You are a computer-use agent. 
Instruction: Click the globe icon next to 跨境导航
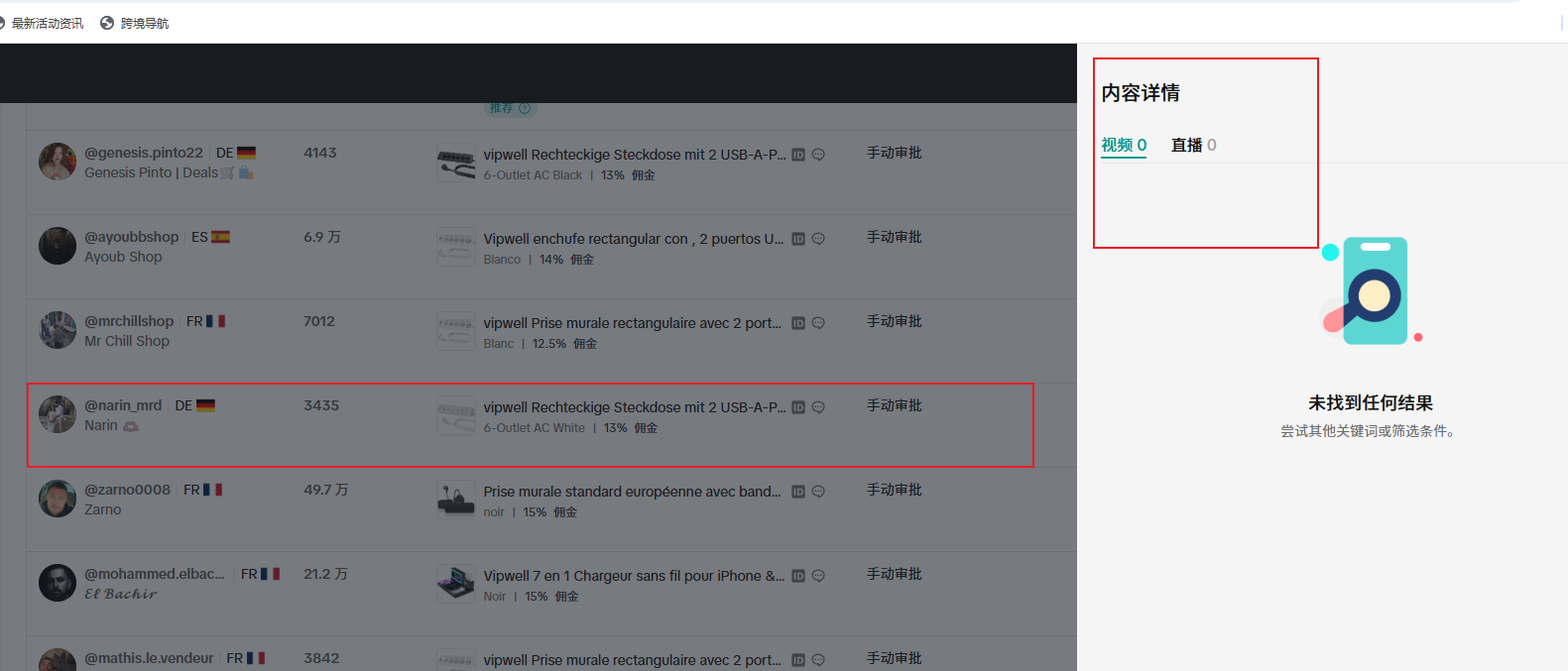(x=107, y=23)
